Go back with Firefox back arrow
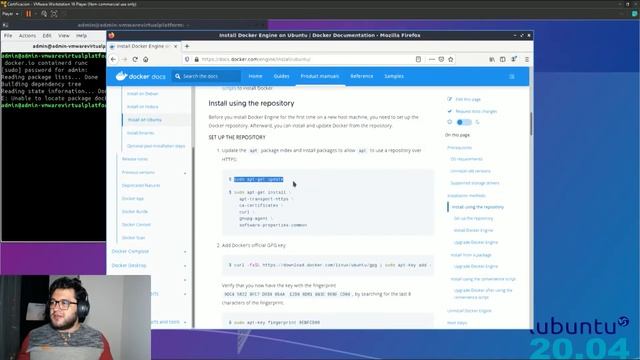Screen dimensions: 640x360 pyautogui.click(x=113, y=59)
